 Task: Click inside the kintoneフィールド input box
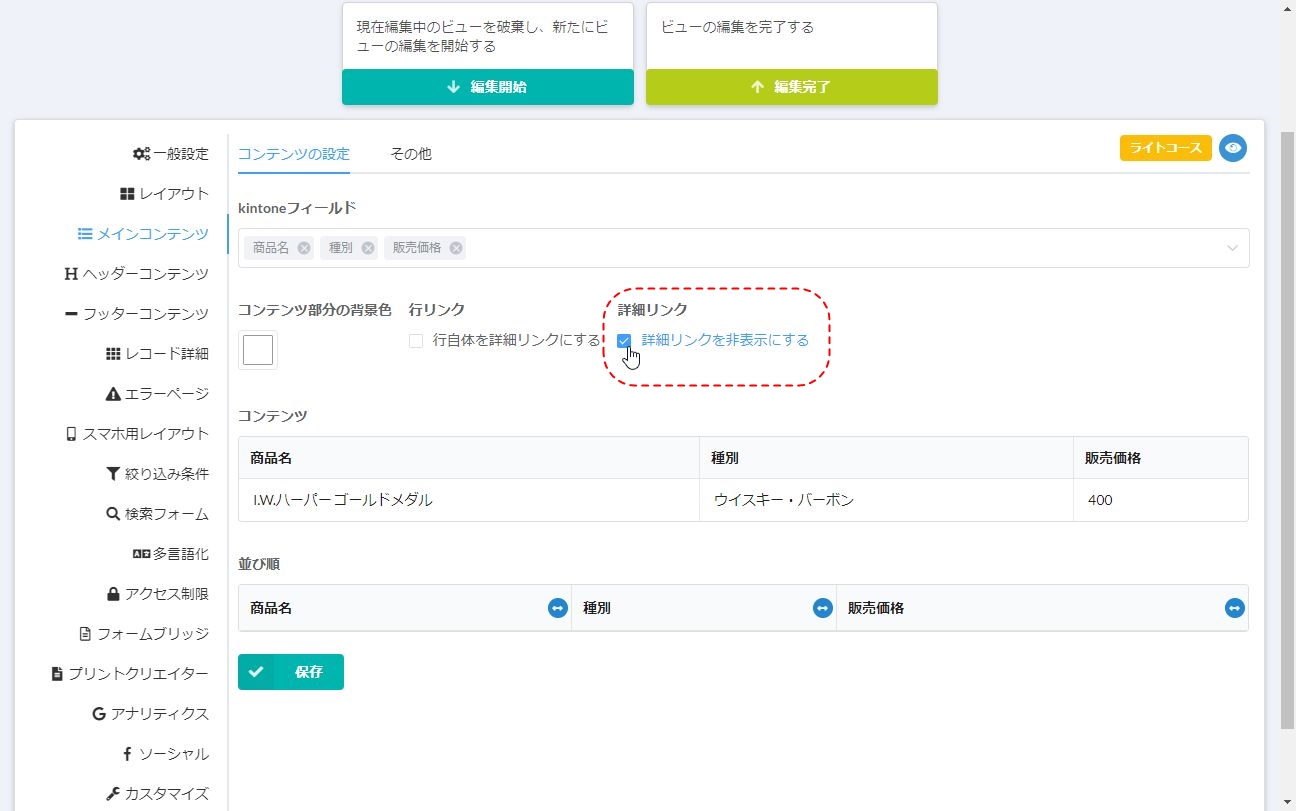(744, 248)
